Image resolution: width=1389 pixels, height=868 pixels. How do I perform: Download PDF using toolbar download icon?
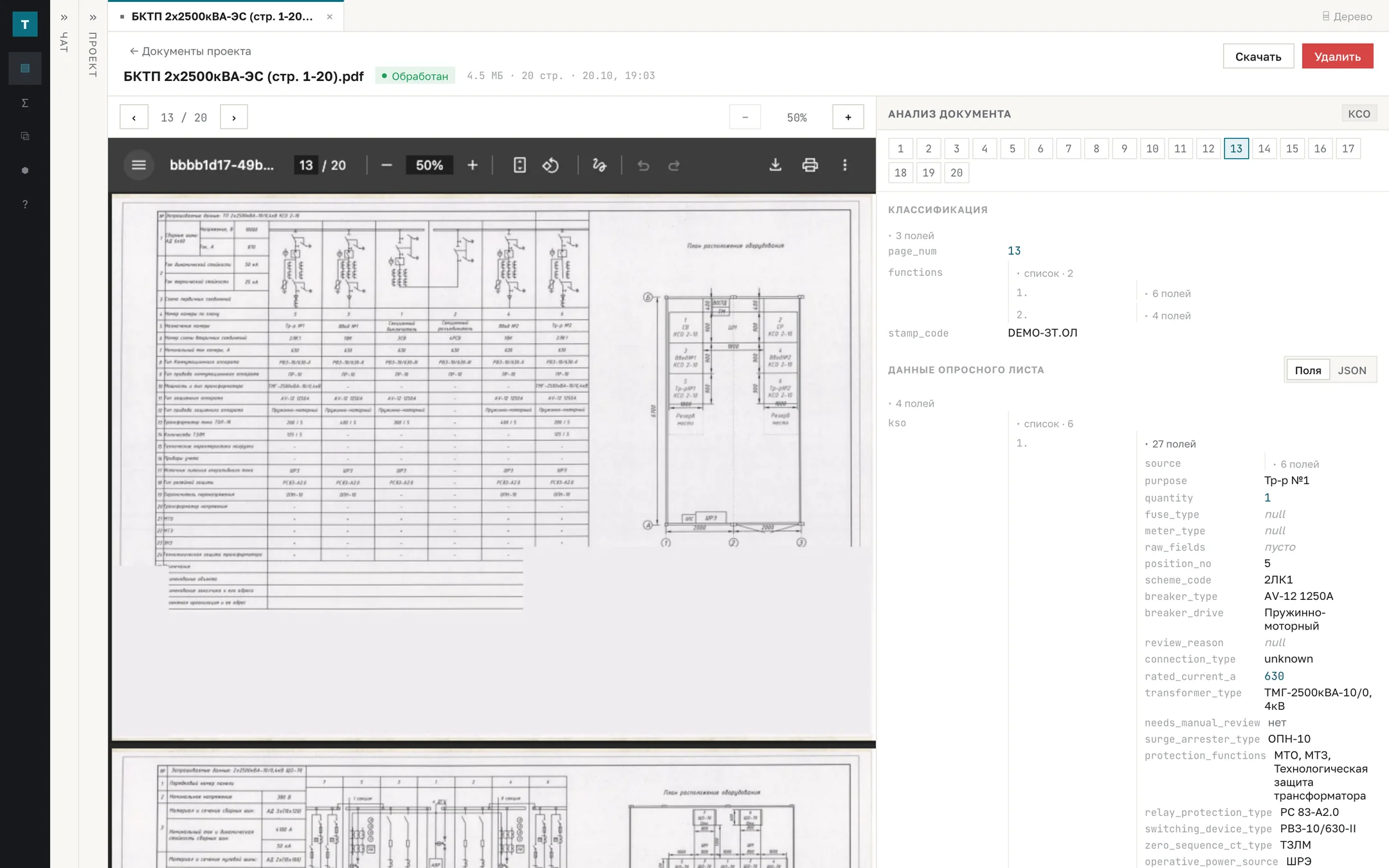776,165
